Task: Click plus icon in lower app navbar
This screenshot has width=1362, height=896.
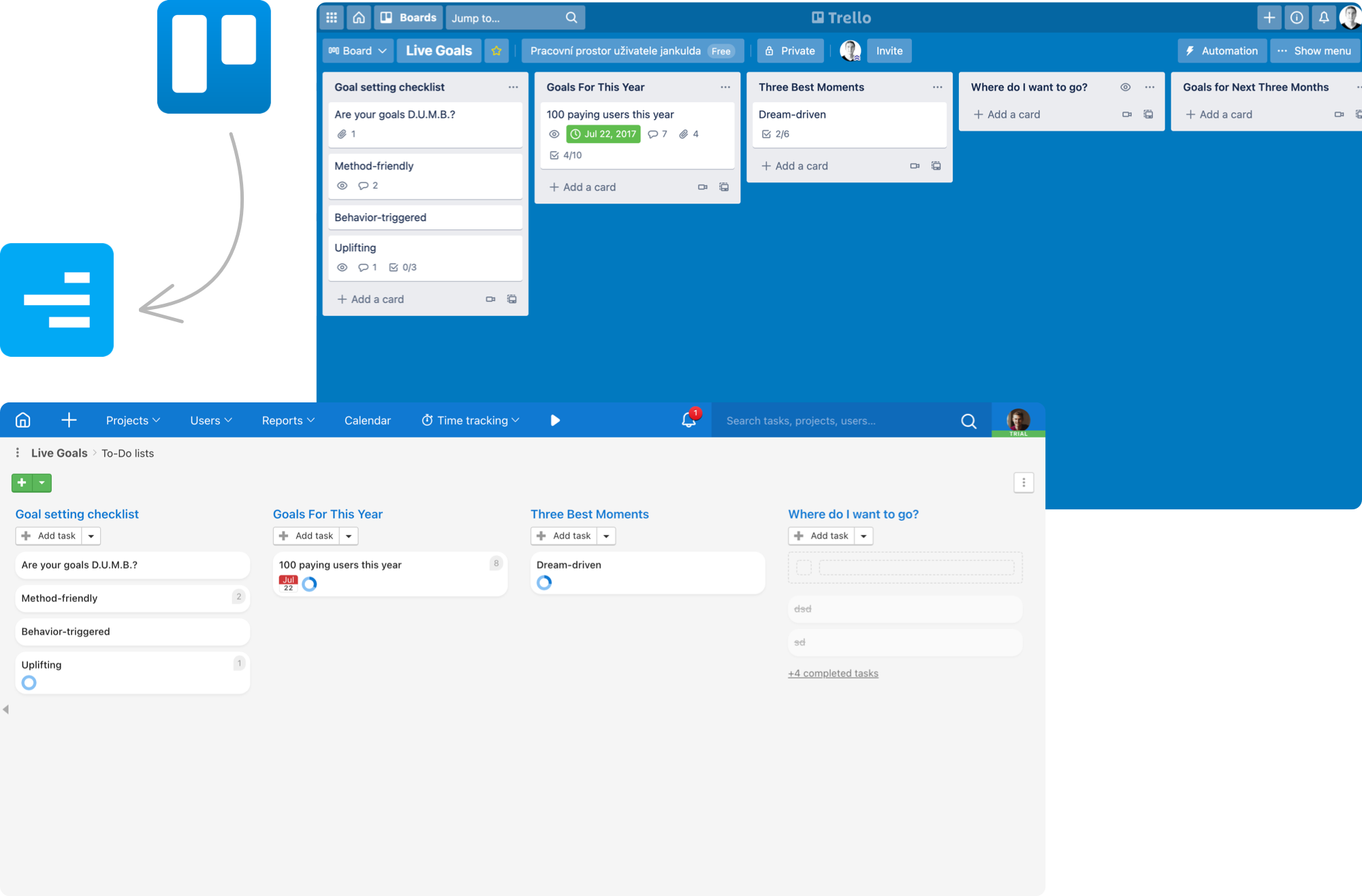Action: [69, 420]
